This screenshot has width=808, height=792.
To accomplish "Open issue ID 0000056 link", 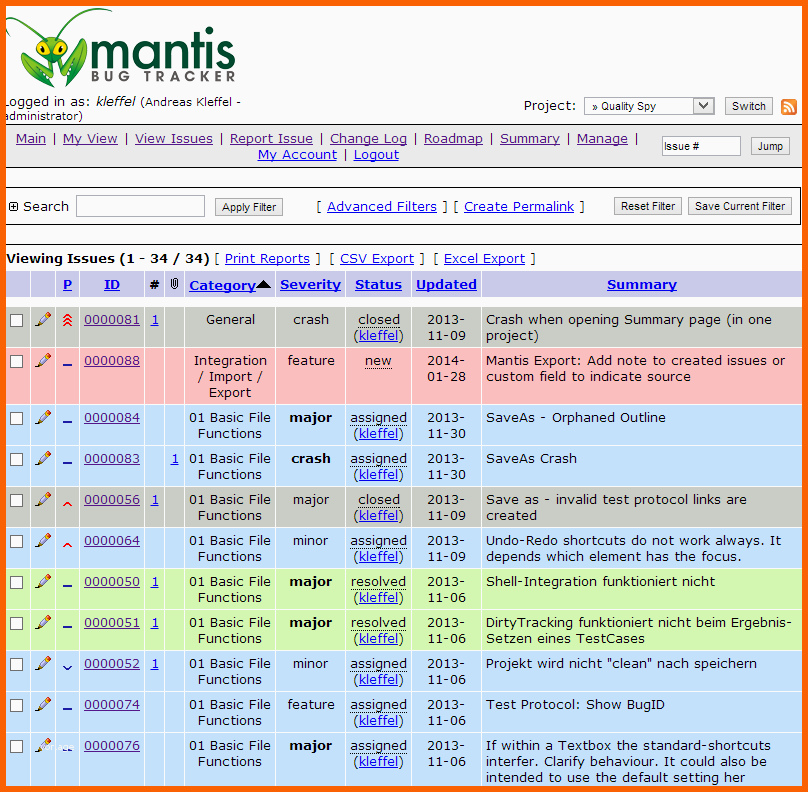I will tap(112, 499).
